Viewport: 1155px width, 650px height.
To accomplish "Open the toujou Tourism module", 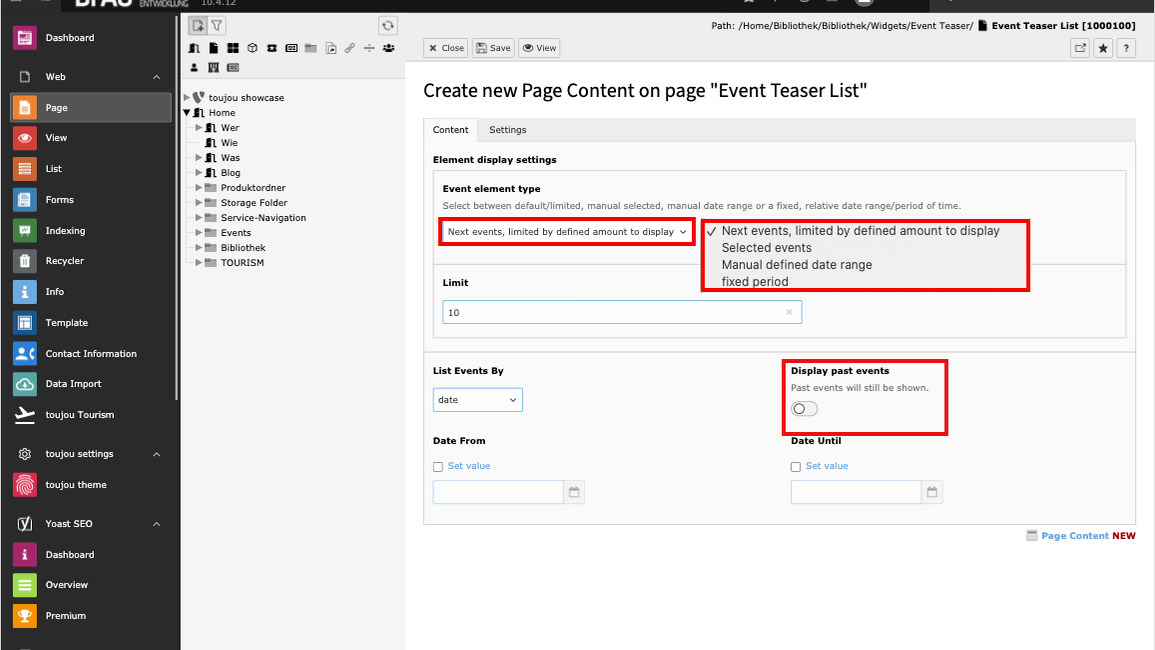I will (x=79, y=415).
